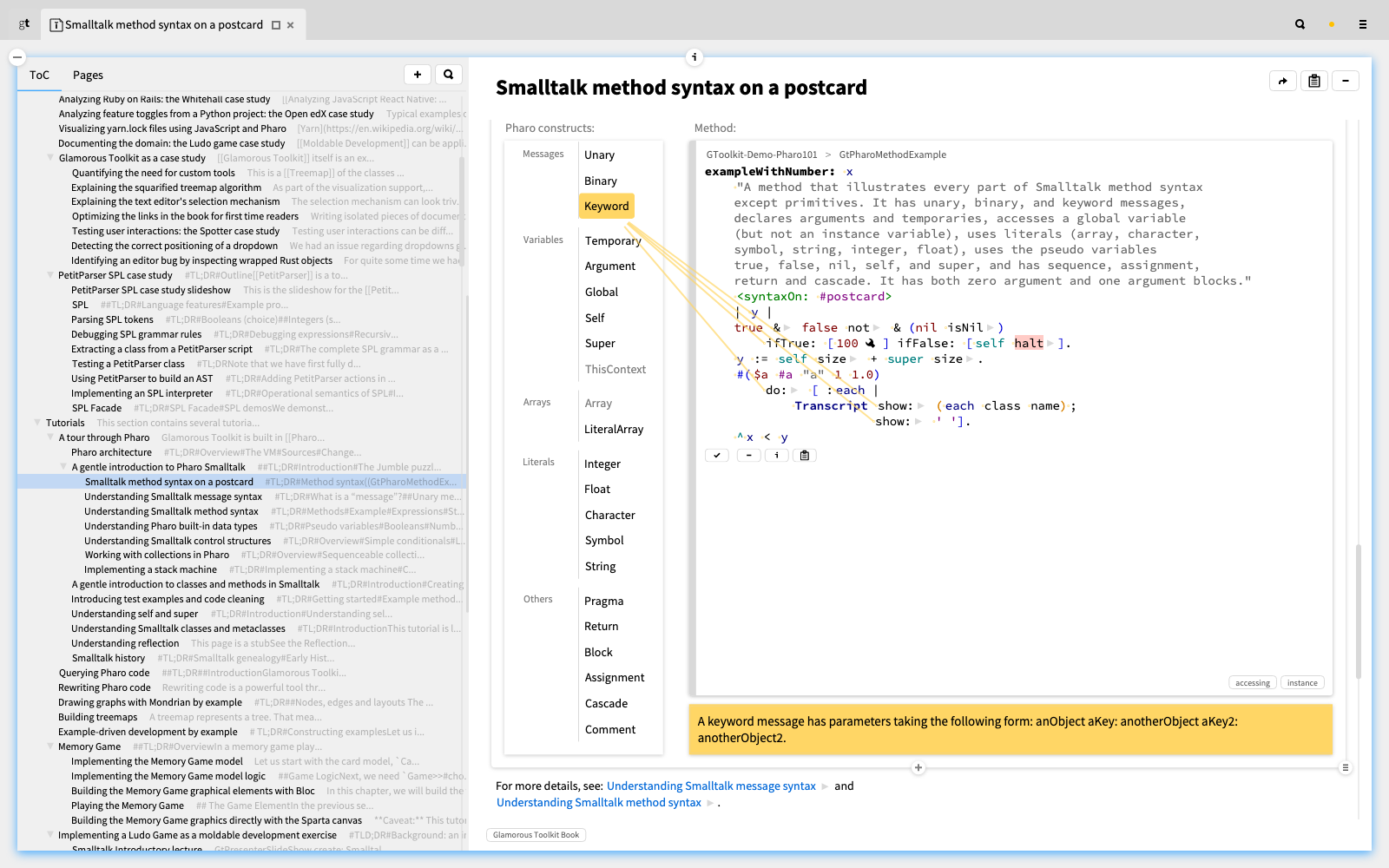The width and height of the screenshot is (1389, 868).
Task: Click the GtPharoMethodExample breadcrumb
Action: pos(892,155)
